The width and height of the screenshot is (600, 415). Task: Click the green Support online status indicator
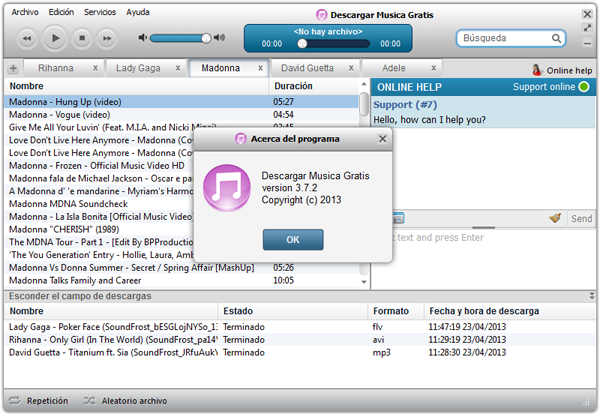tap(584, 87)
